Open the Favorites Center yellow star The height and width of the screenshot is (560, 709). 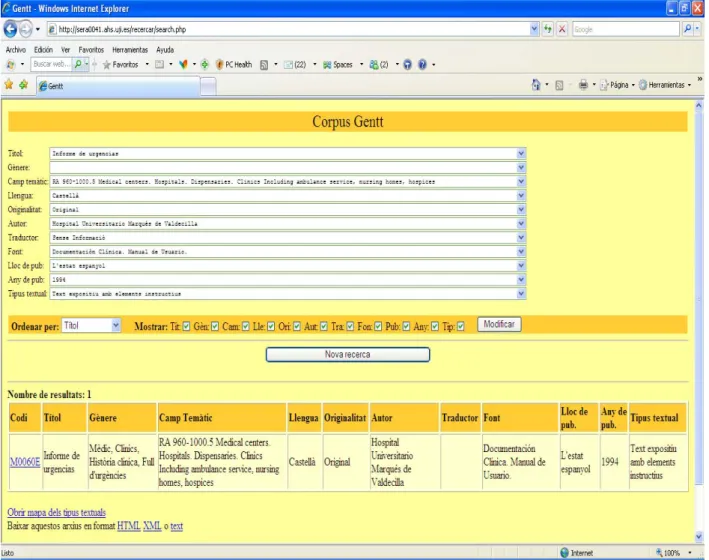point(9,85)
